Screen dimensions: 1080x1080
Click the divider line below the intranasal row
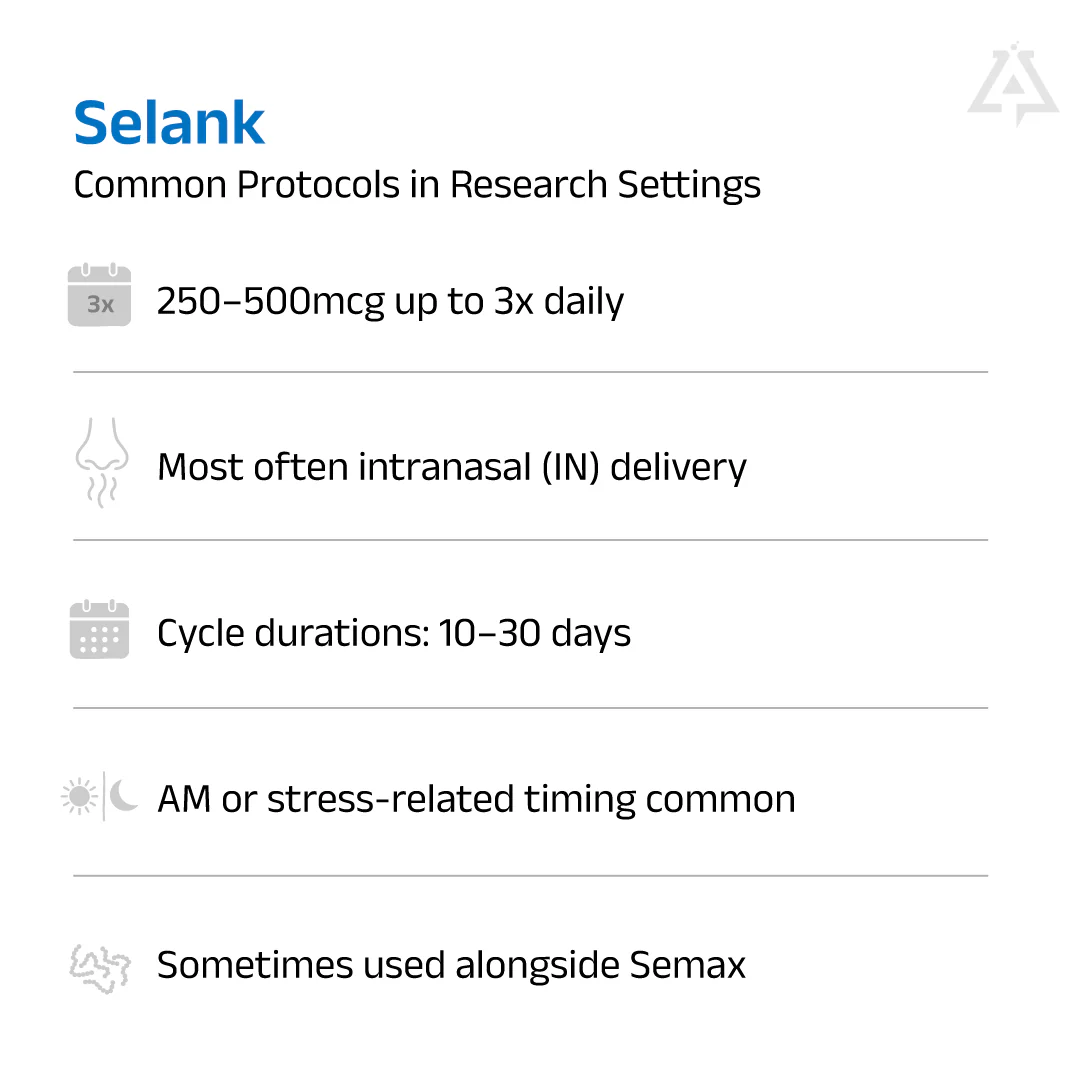coord(530,540)
